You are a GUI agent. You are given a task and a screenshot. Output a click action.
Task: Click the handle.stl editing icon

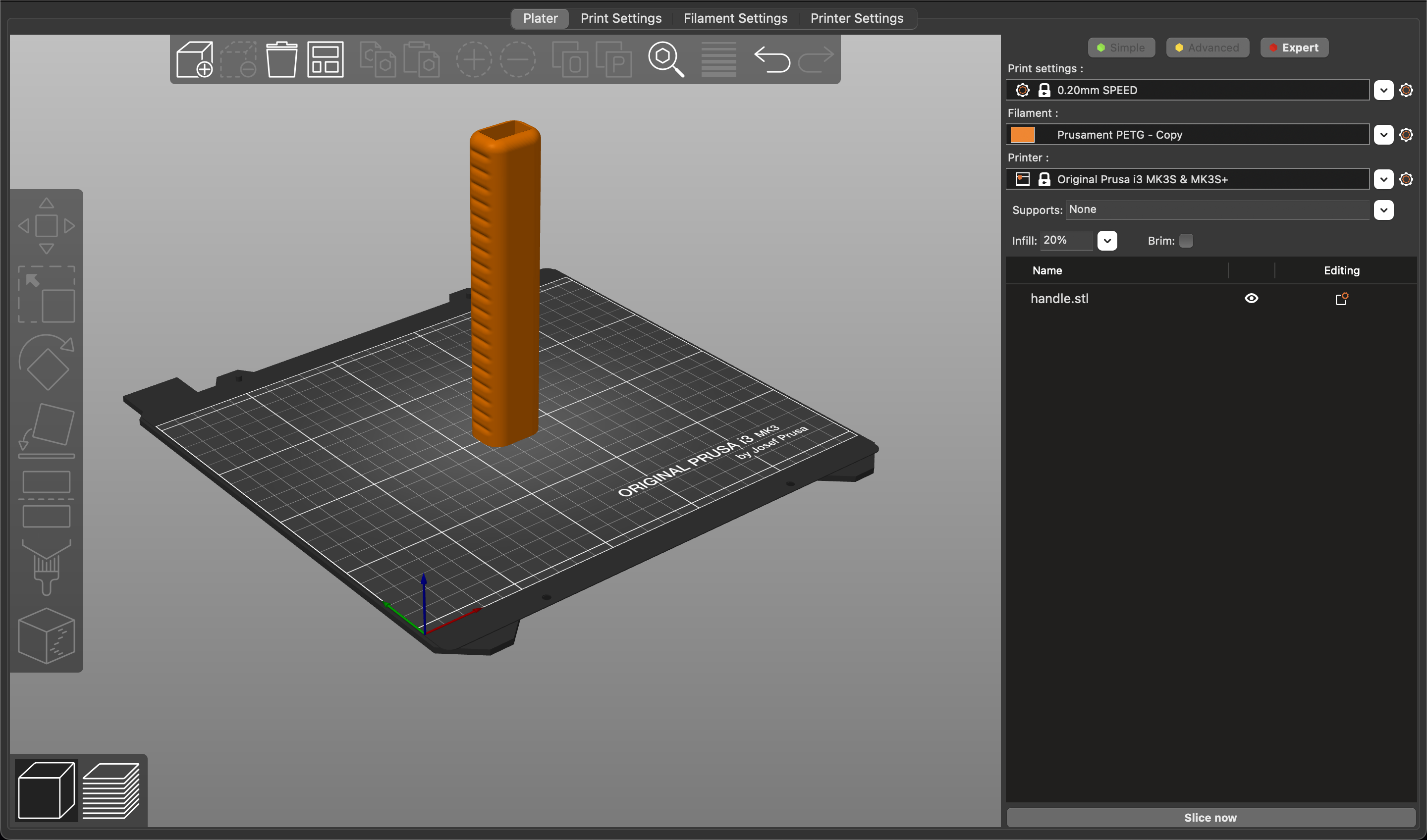coord(1341,298)
